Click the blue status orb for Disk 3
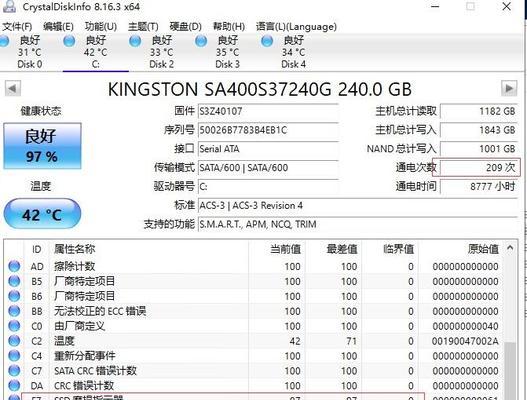The height and width of the screenshot is (400, 527). coord(201,41)
